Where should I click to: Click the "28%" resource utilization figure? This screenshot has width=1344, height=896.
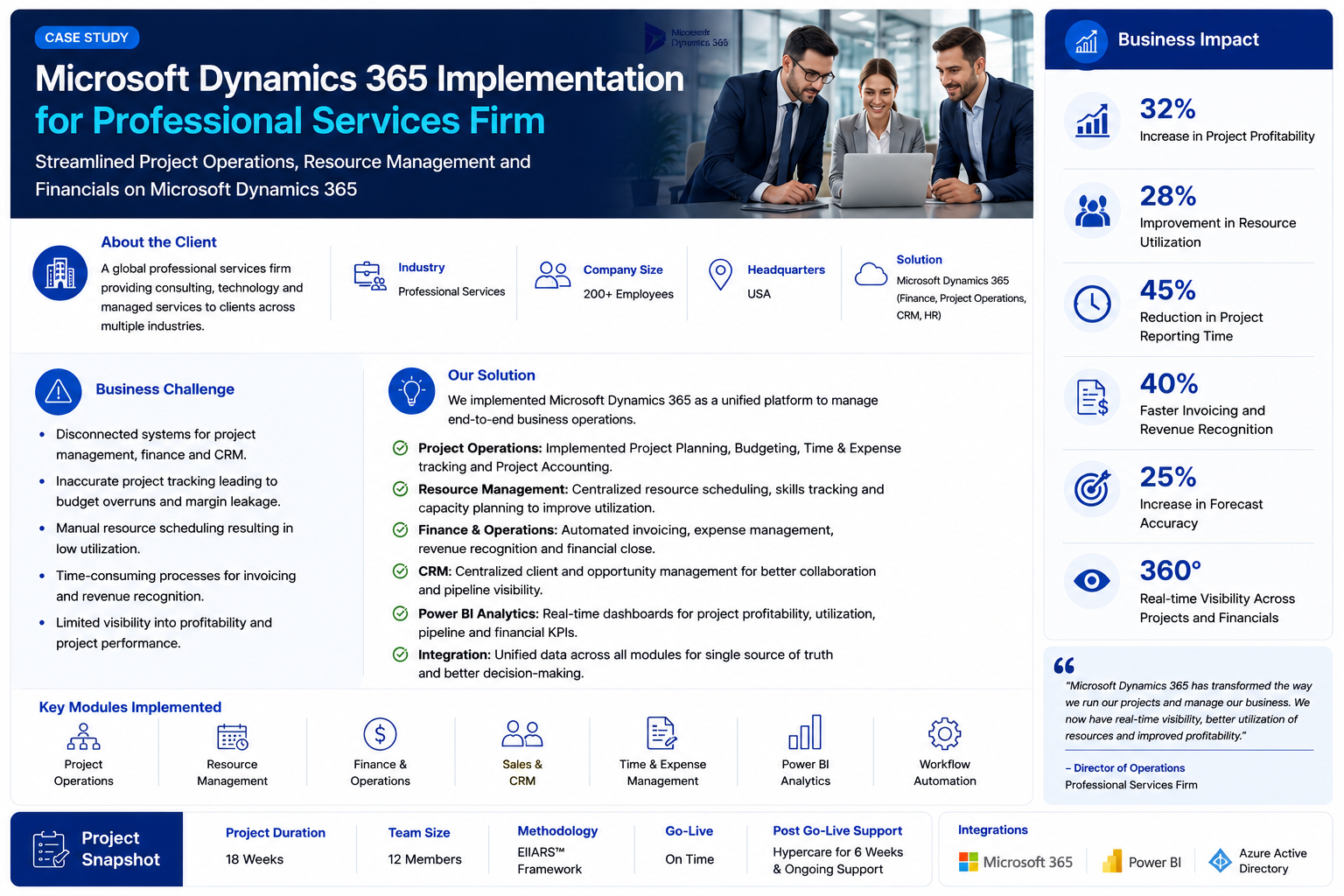[1168, 196]
